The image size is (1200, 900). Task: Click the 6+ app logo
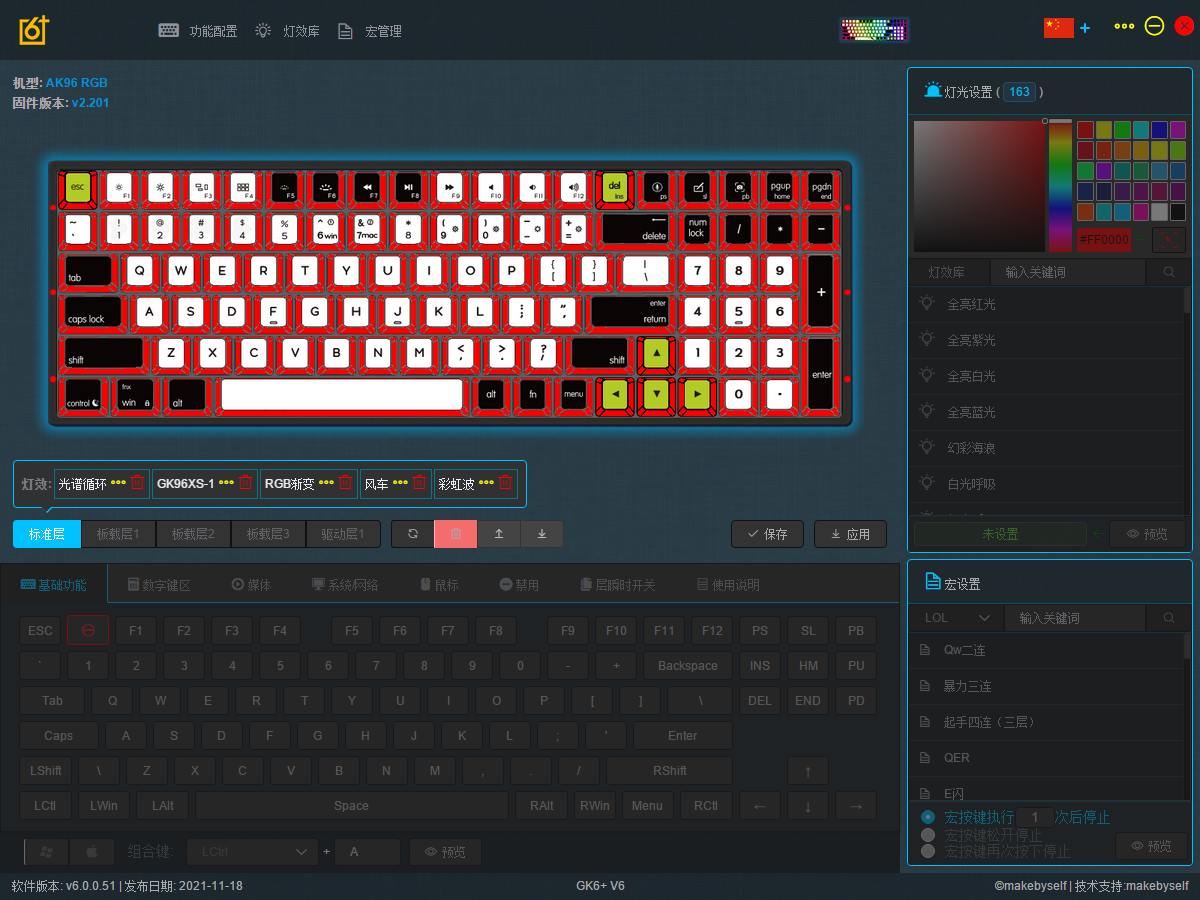coord(34,30)
